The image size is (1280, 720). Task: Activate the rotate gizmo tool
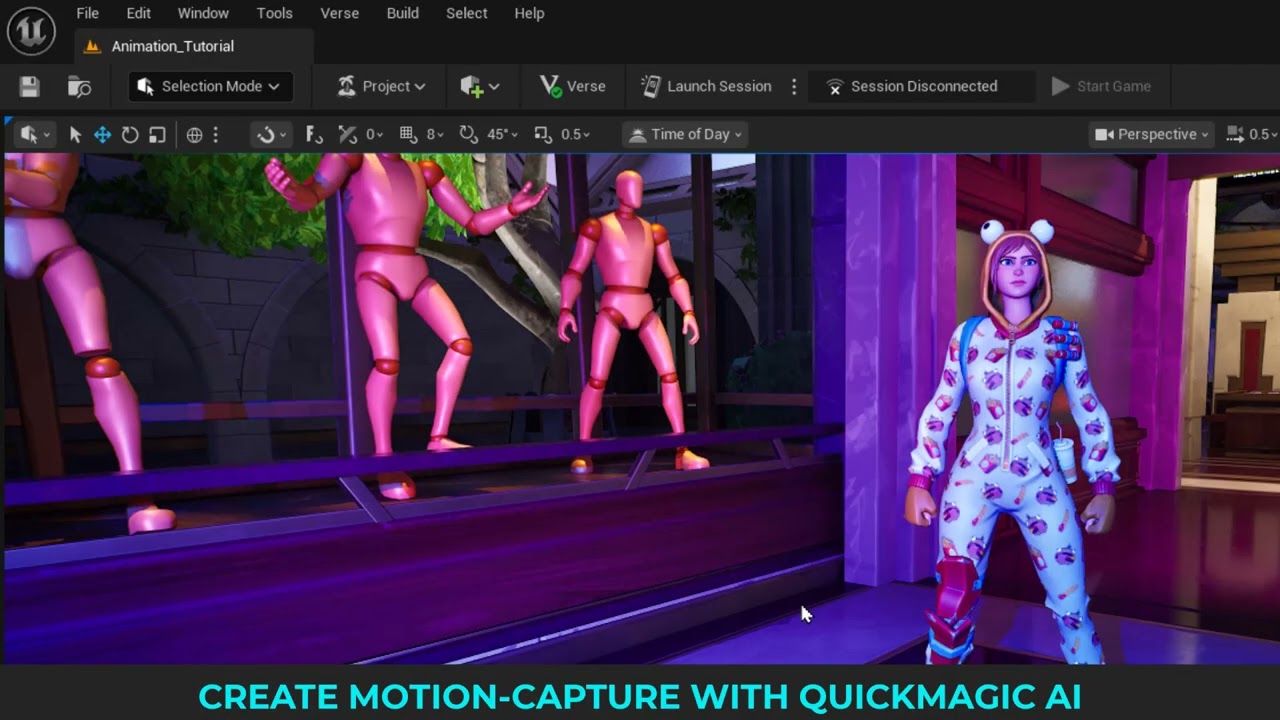point(130,135)
